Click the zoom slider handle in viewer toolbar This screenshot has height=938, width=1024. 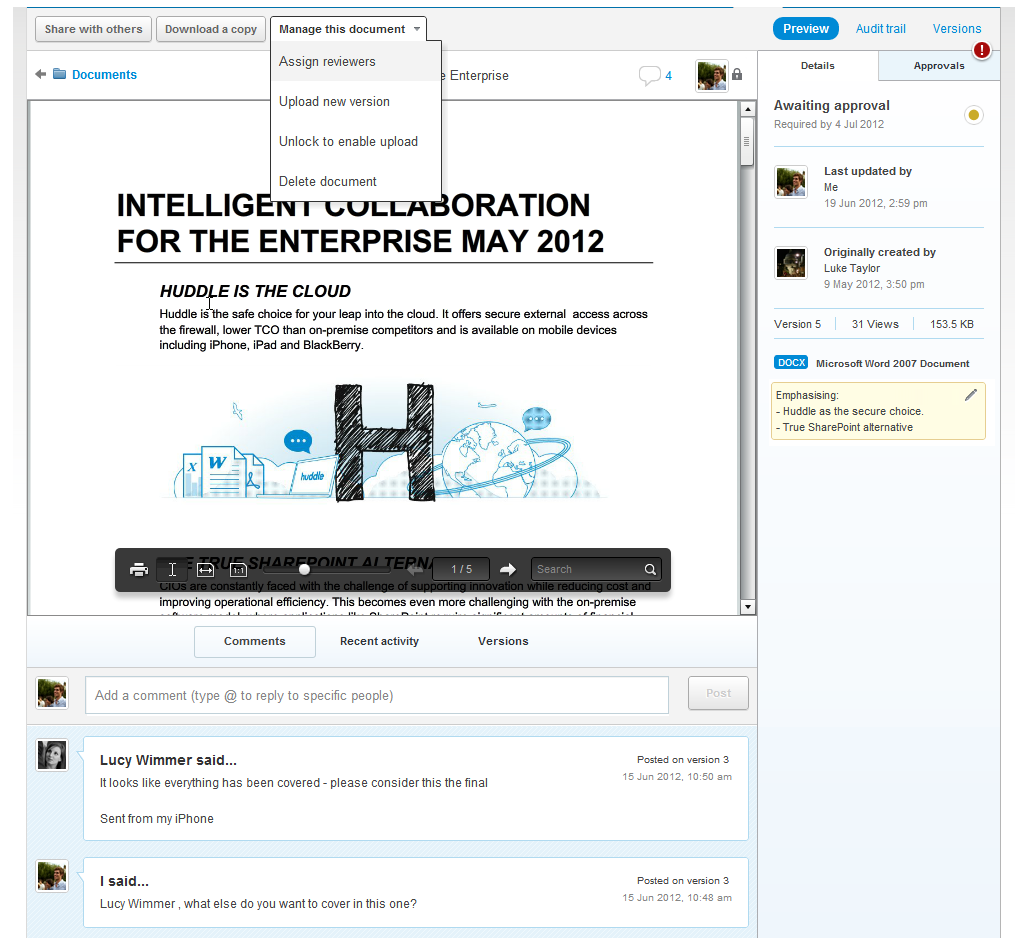pyautogui.click(x=304, y=569)
